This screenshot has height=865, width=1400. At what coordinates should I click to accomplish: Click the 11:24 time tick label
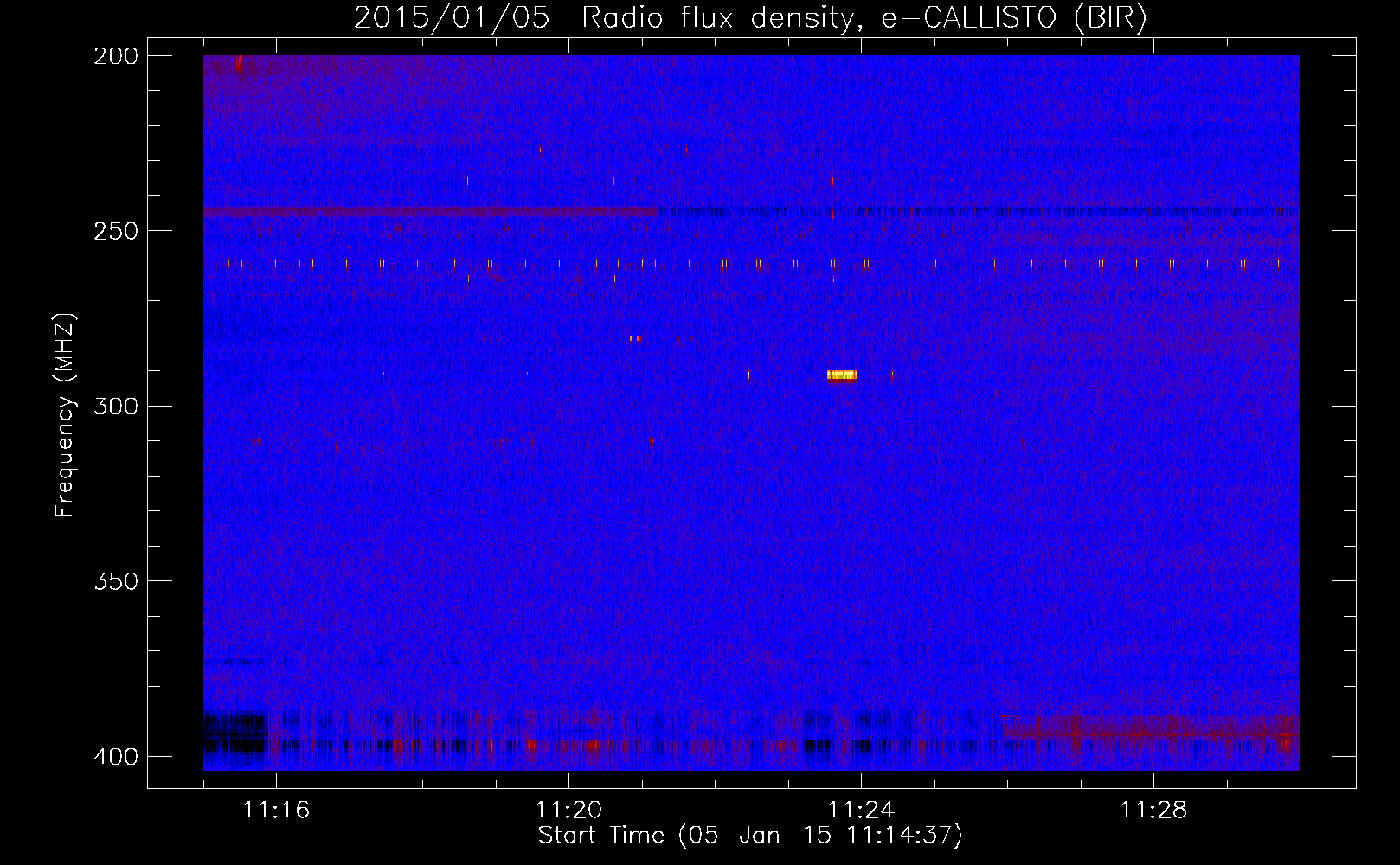pos(861,811)
